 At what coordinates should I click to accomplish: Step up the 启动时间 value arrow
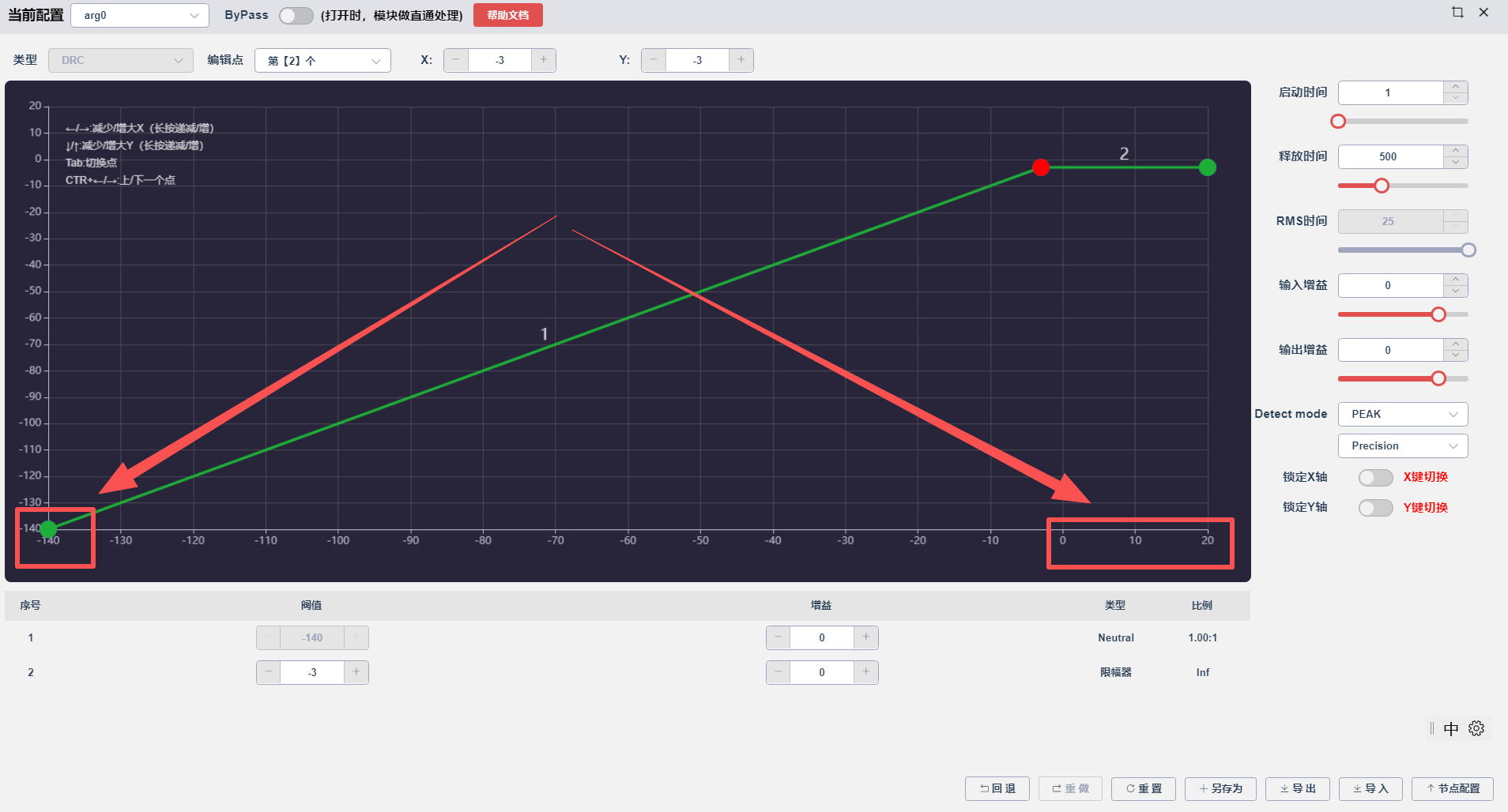tap(1456, 87)
